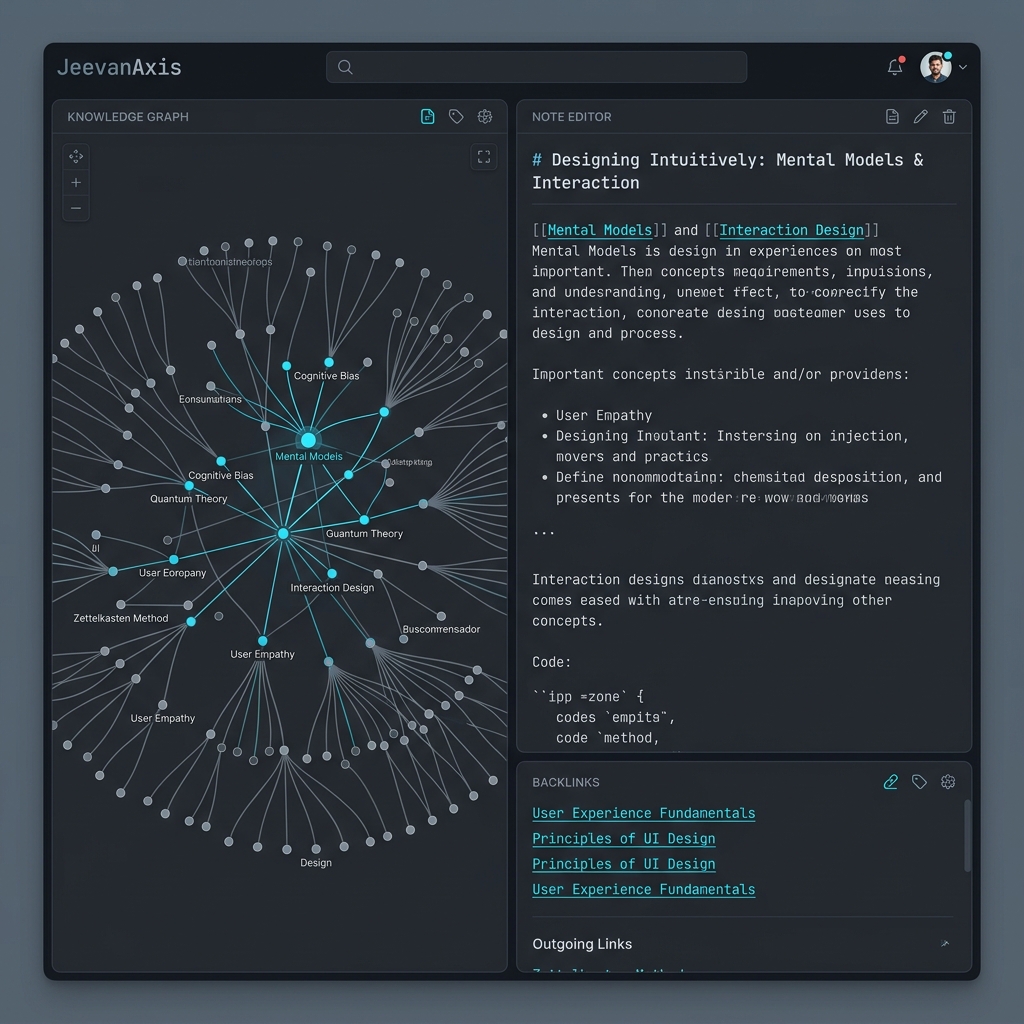Open first User Experience Fundamentals backlink
Screen dimensions: 1024x1024
(x=643, y=813)
